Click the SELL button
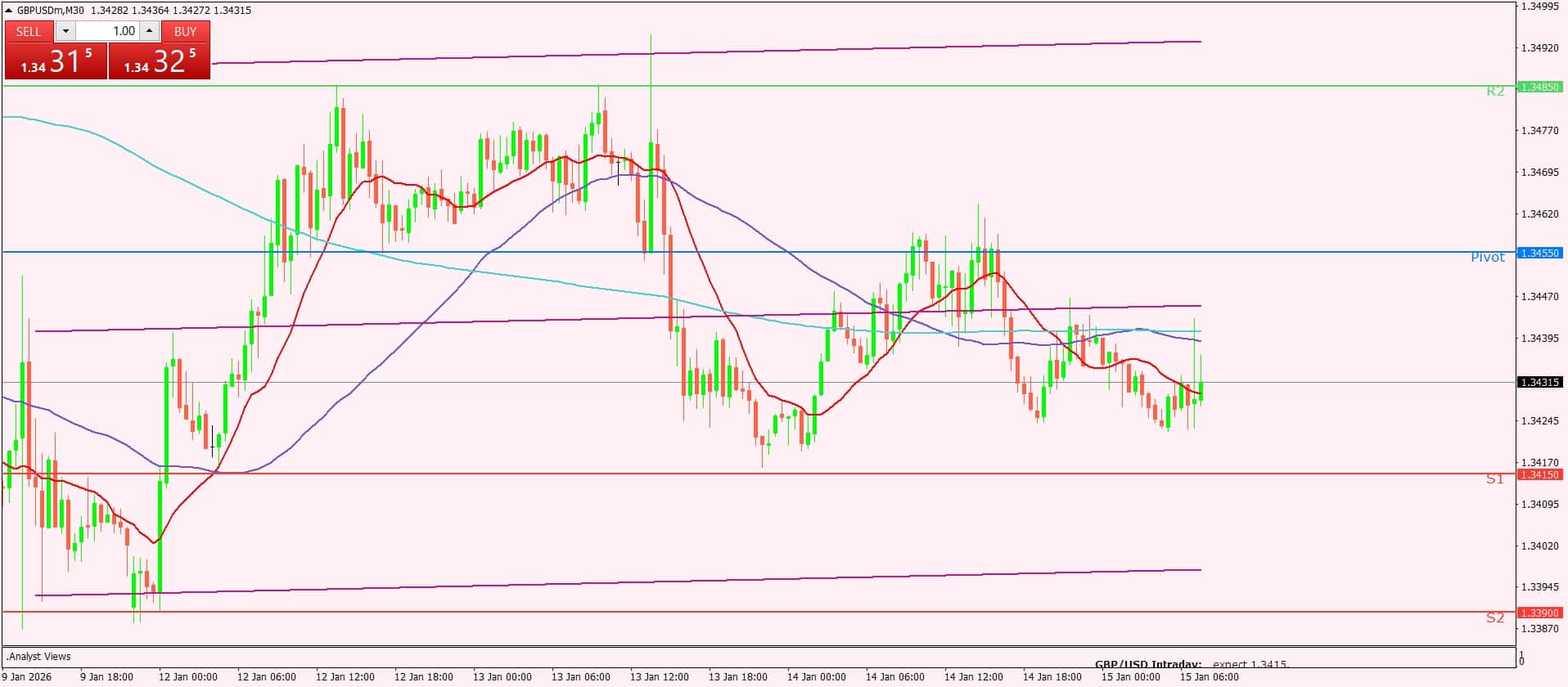 29,31
